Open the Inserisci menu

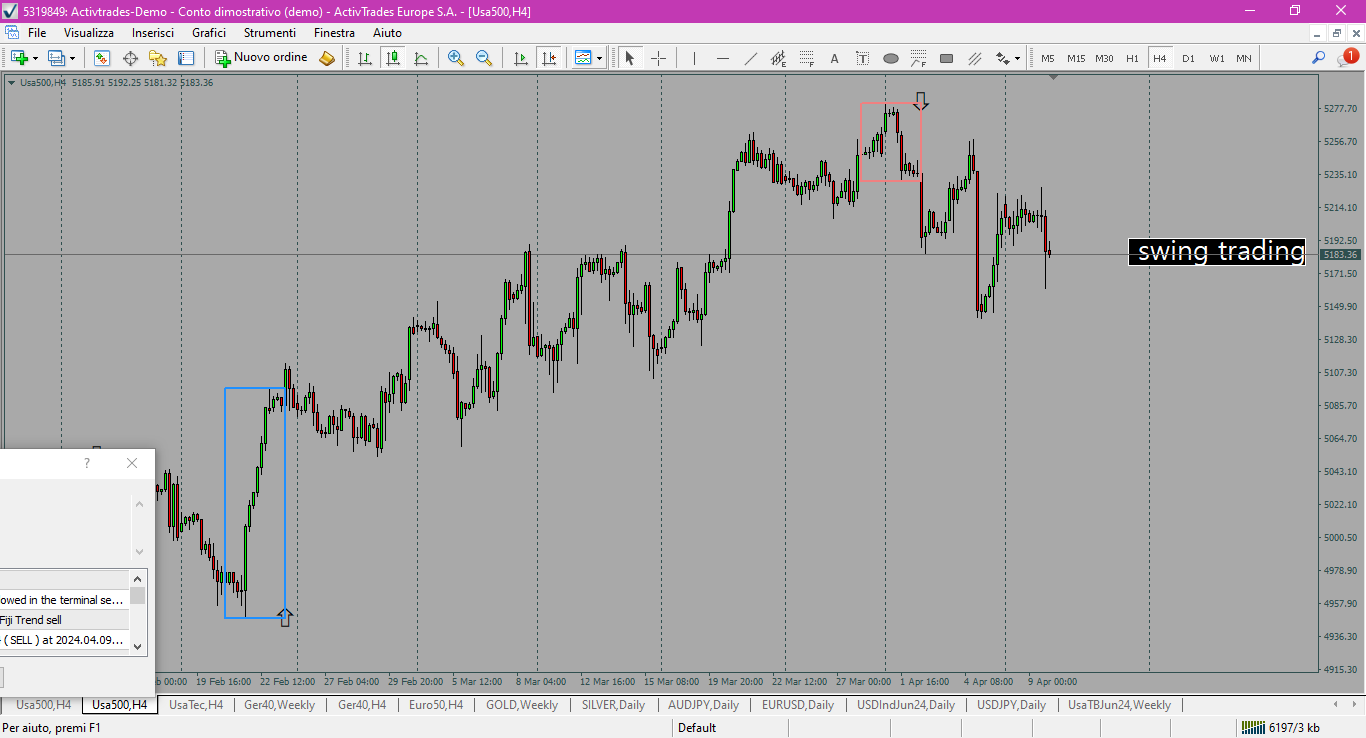pos(153,33)
